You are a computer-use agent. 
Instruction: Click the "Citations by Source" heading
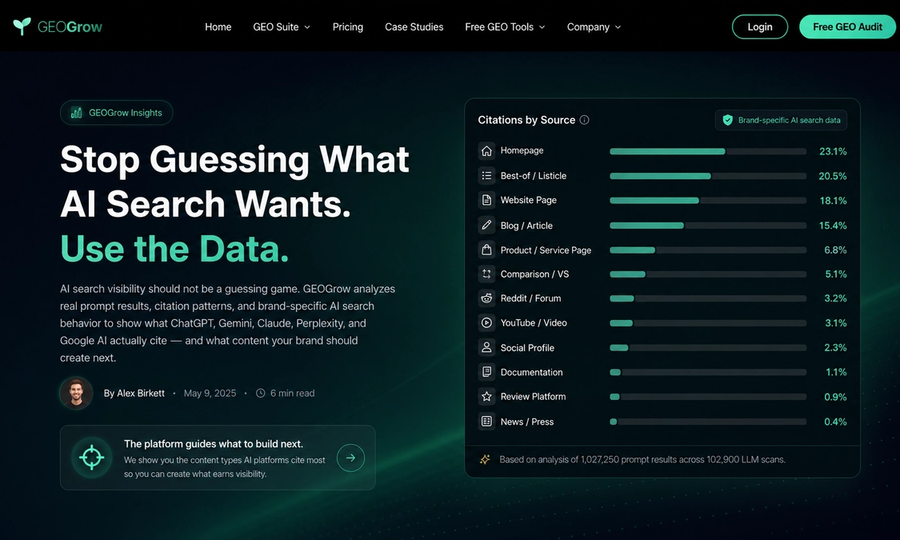coord(526,120)
